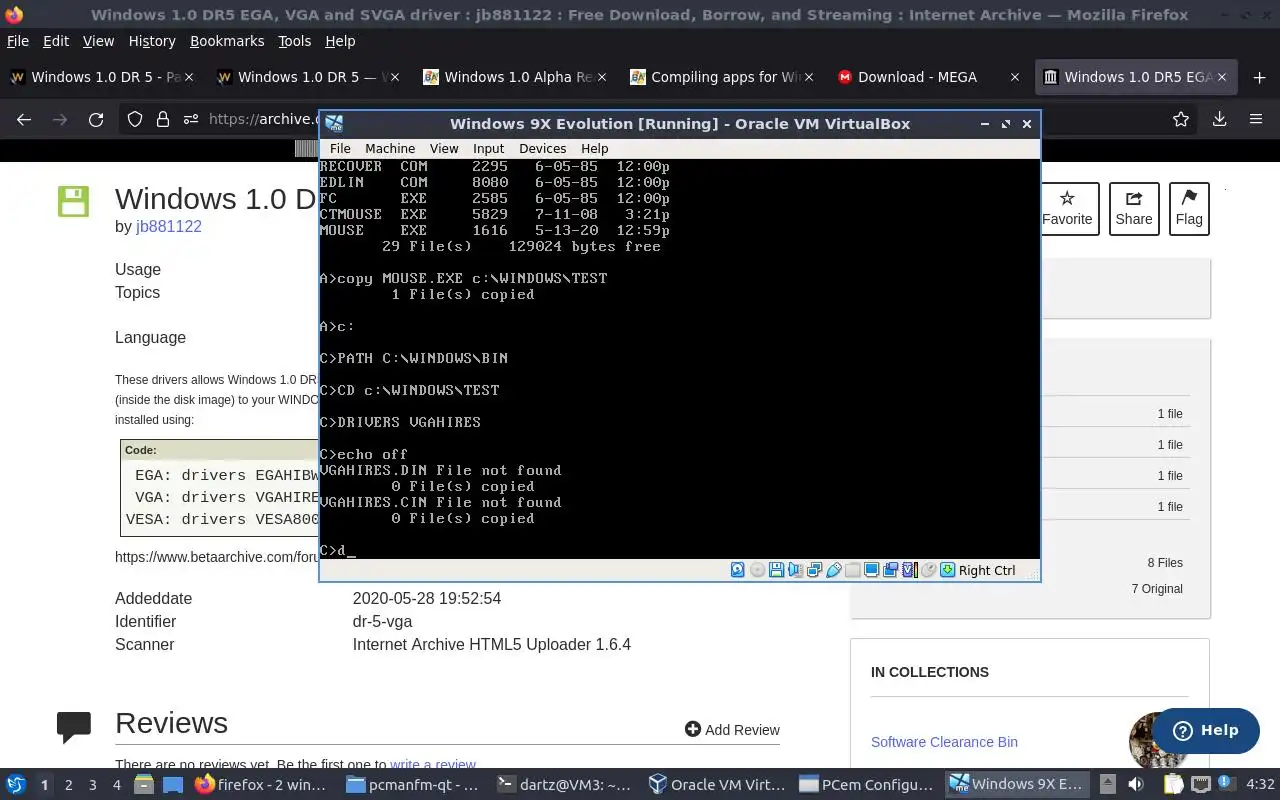Show site security lock info in Firefox

pyautogui.click(x=163, y=119)
